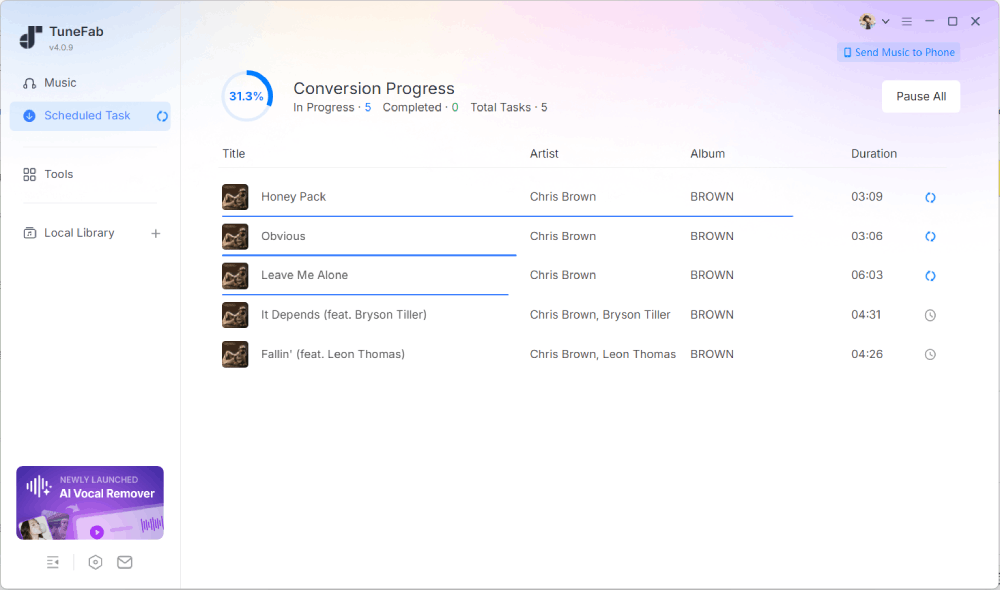1000x590 pixels.
Task: Open settings via the hexagon icon
Action: [x=95, y=562]
